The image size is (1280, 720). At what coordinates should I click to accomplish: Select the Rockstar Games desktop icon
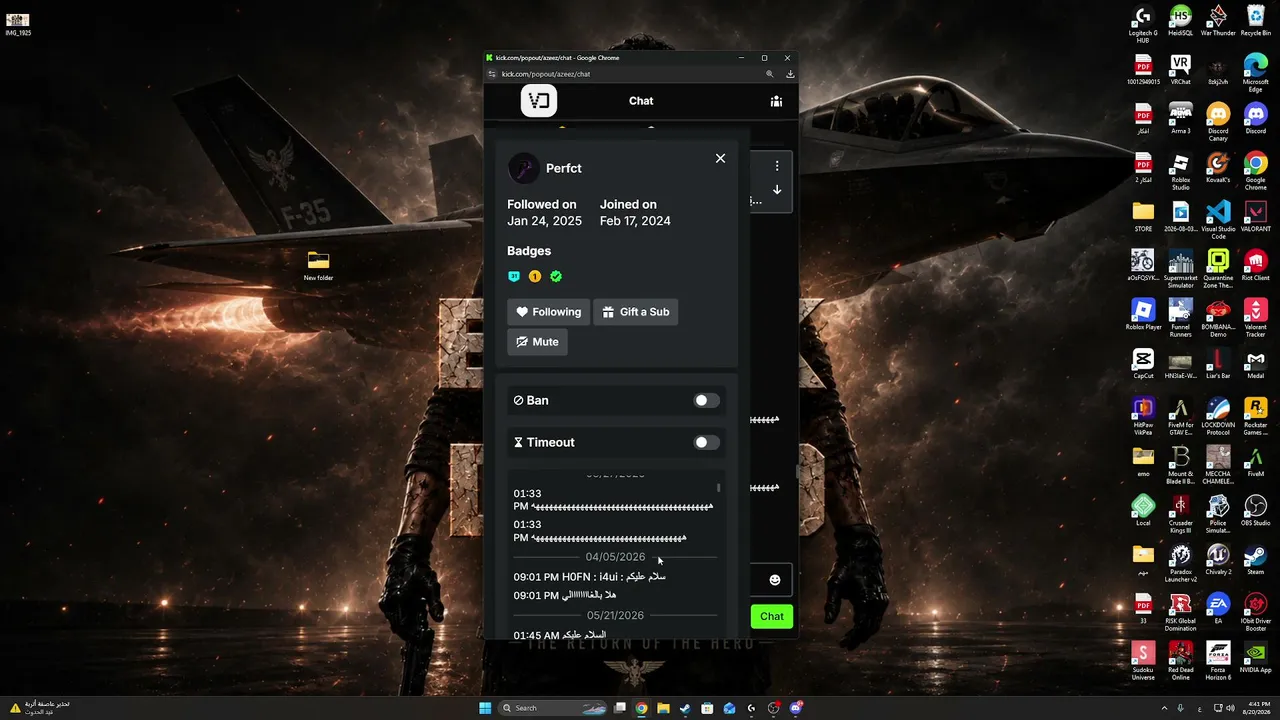[1256, 416]
